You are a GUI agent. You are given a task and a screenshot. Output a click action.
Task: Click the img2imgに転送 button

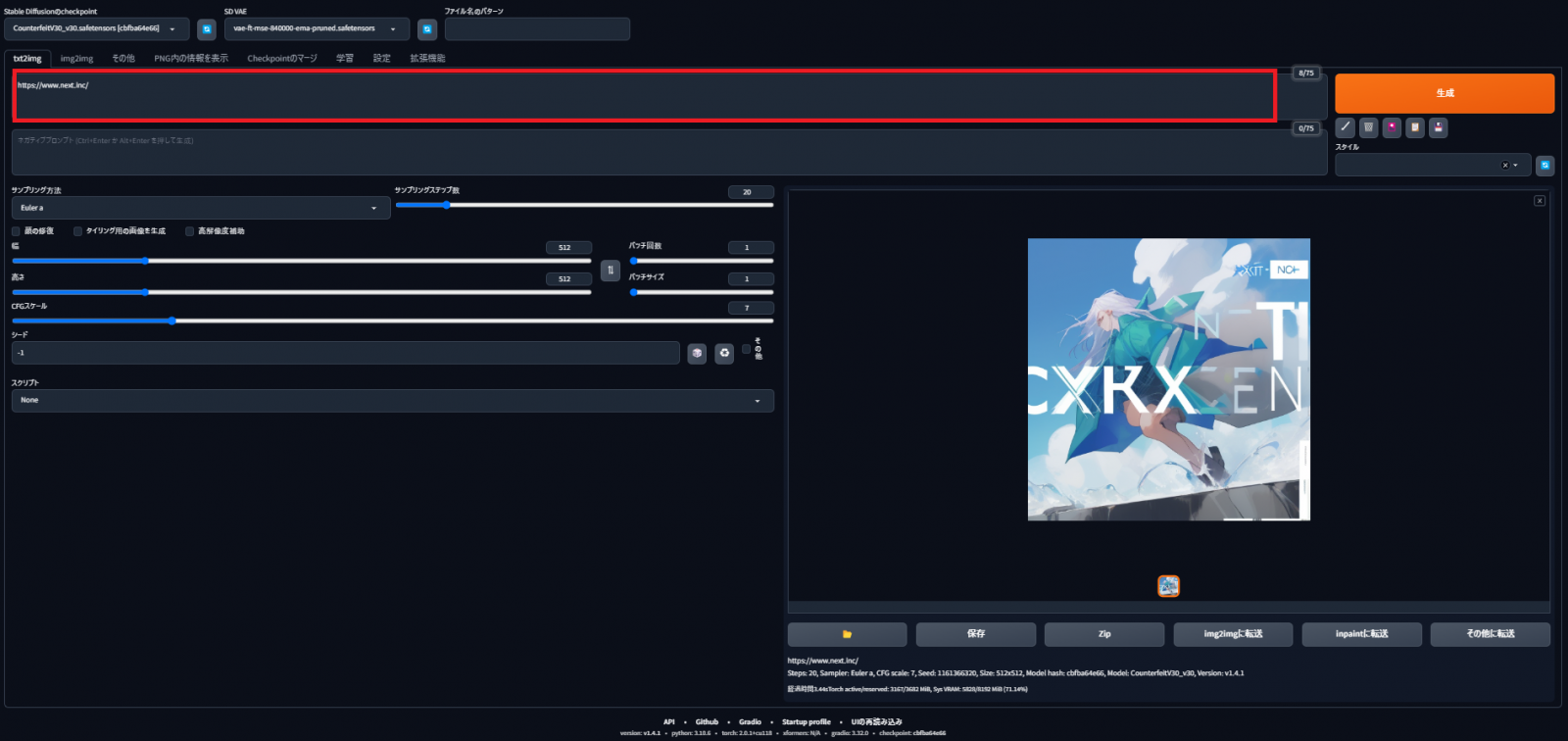[1233, 634]
